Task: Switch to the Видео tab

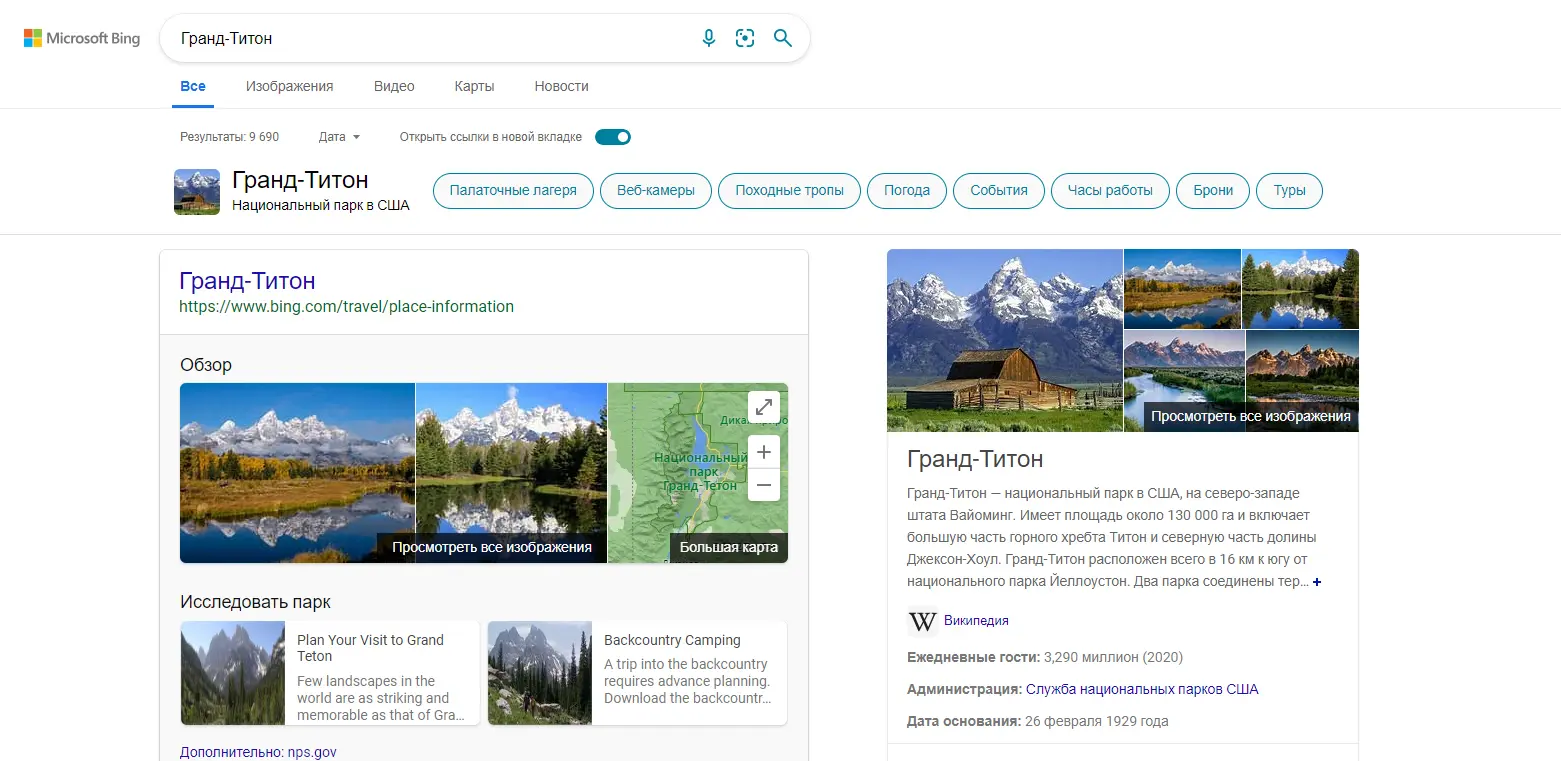Action: (394, 86)
